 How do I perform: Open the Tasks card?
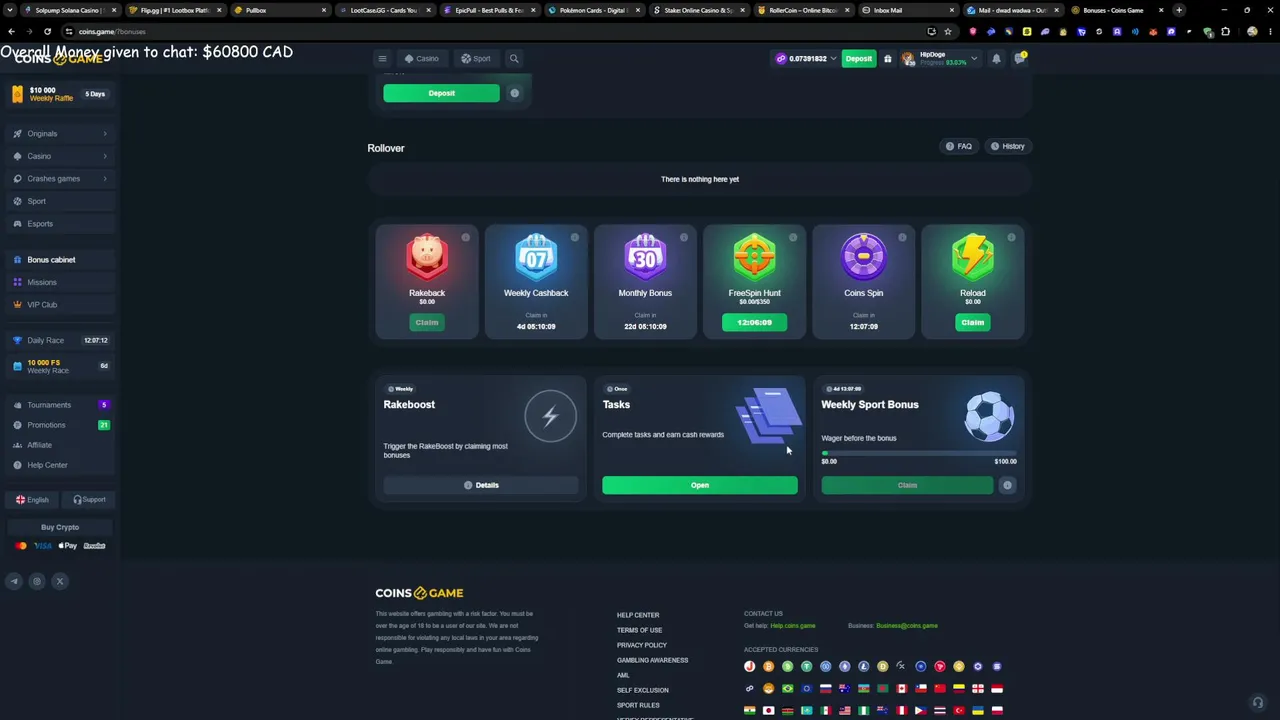tap(700, 485)
